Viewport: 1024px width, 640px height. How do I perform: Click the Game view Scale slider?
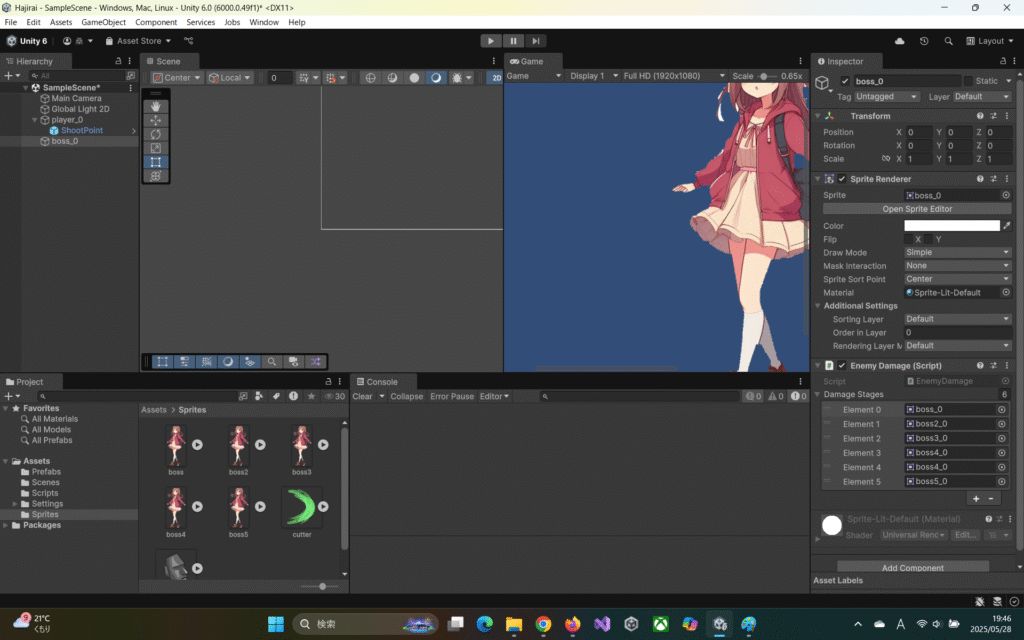(x=765, y=76)
